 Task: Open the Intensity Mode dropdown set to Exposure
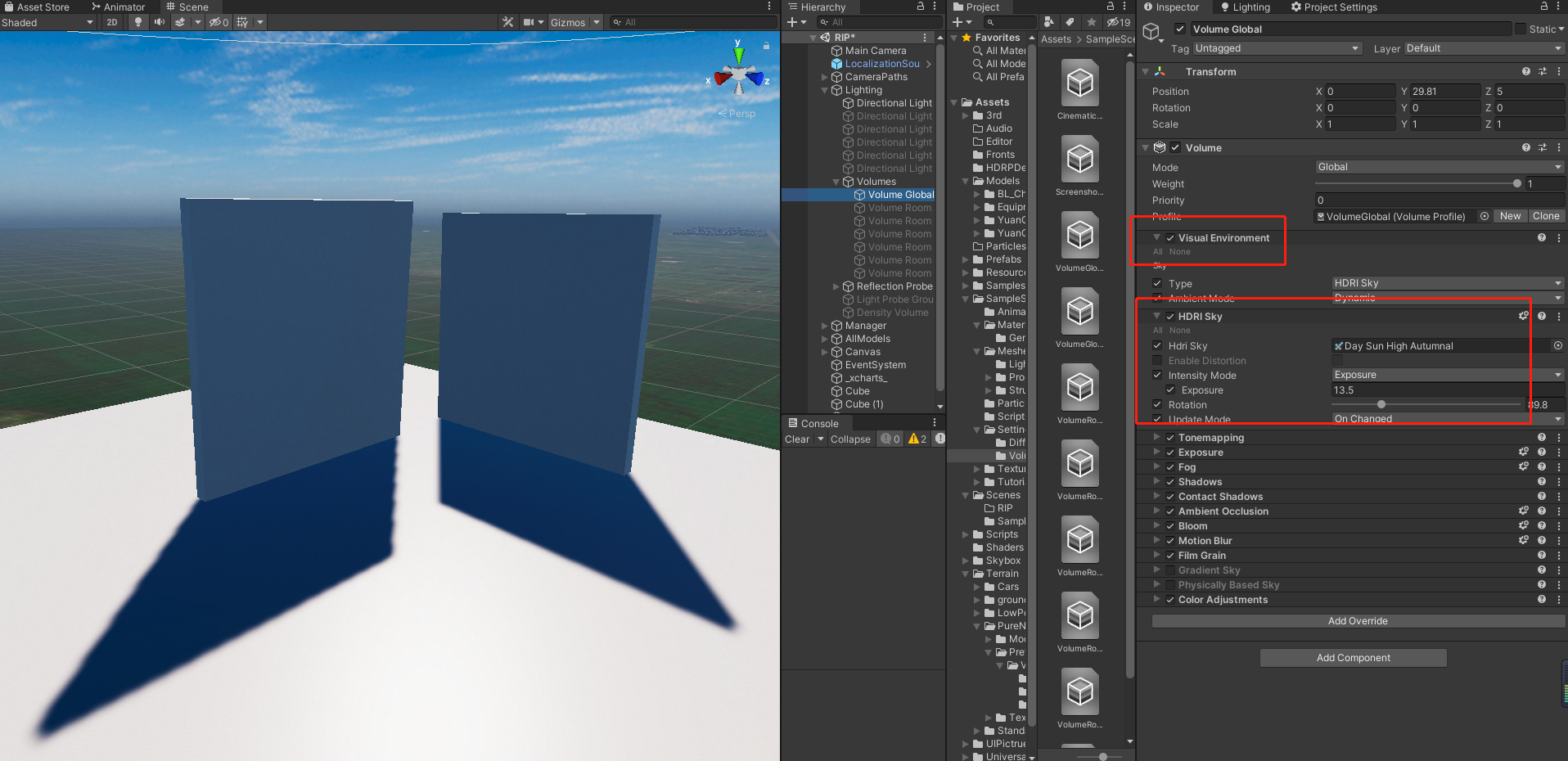click(1447, 374)
